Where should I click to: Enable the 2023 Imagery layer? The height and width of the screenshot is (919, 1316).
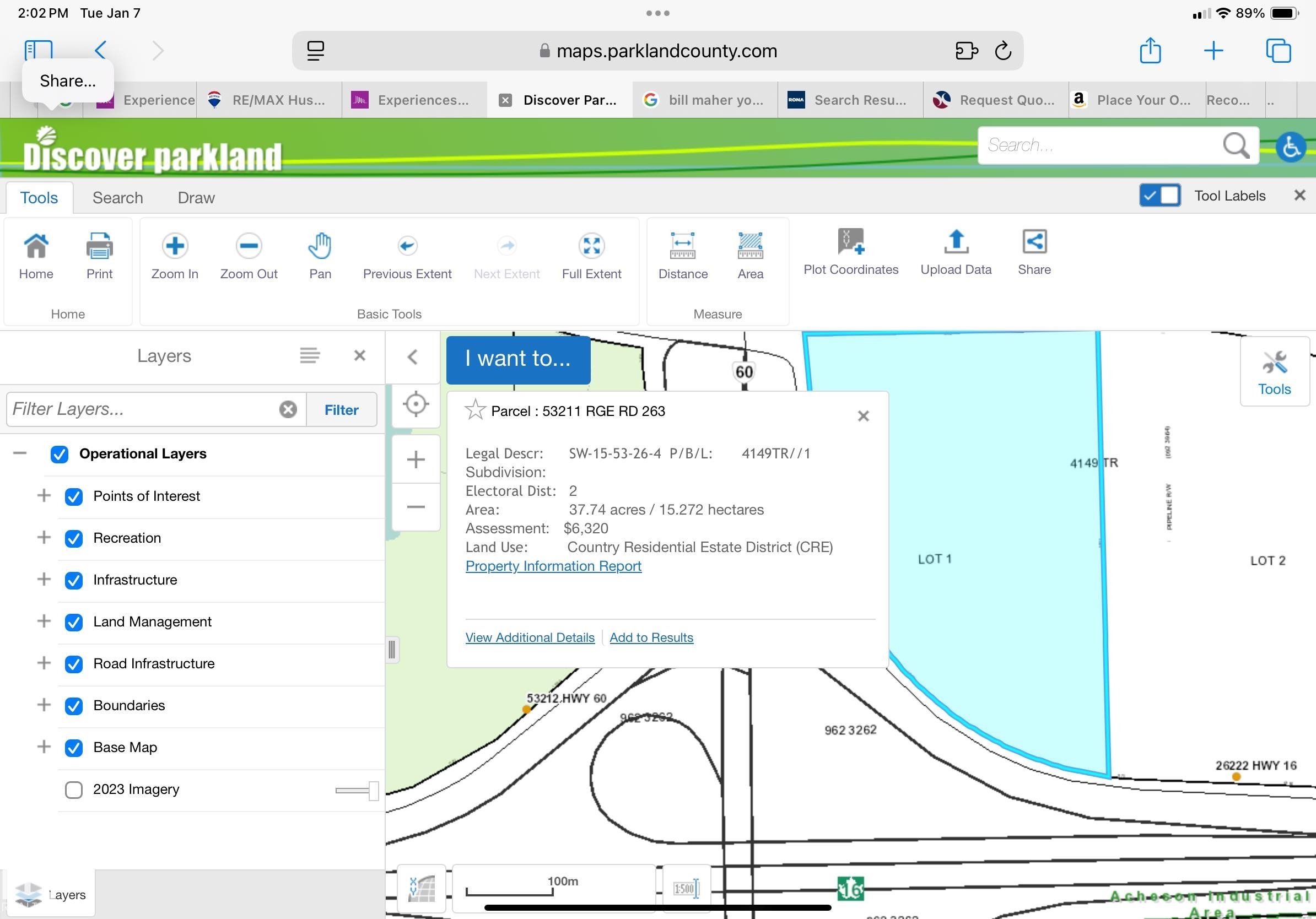tap(74, 790)
